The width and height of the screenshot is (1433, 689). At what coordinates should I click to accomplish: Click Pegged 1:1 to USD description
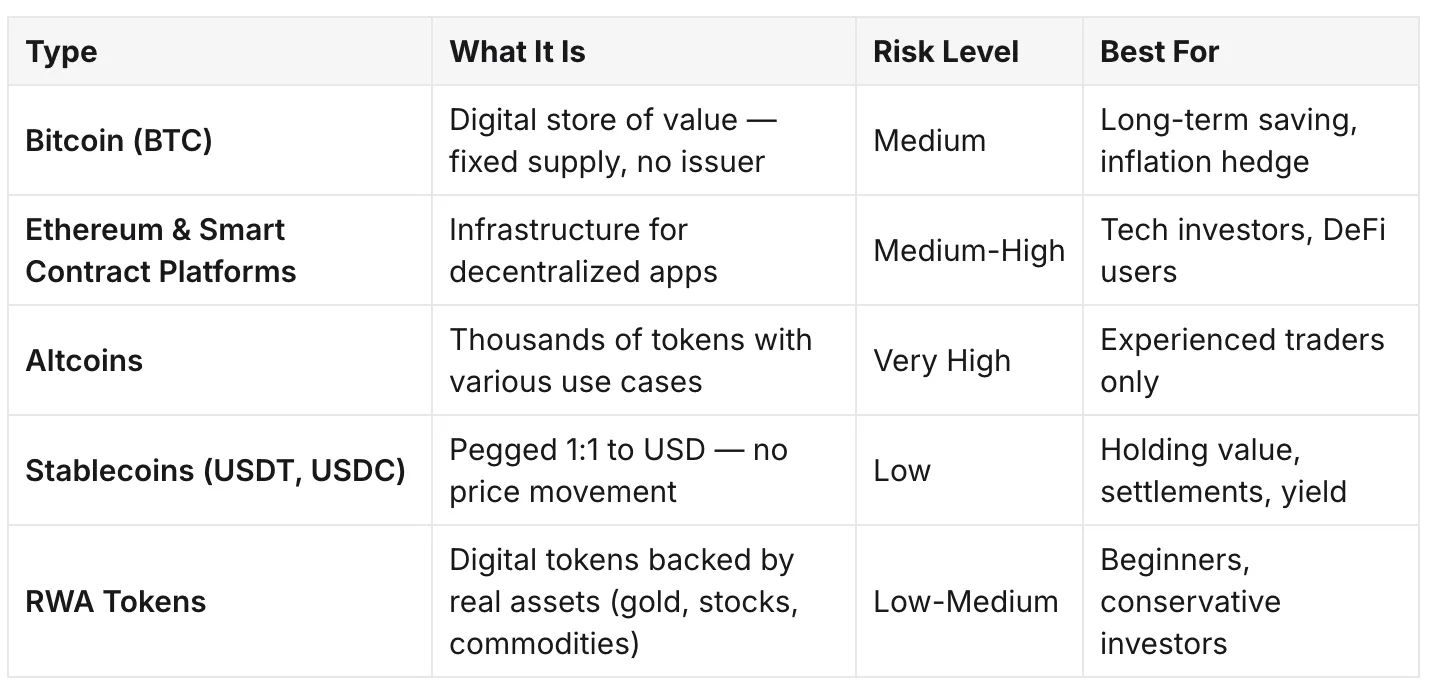pyautogui.click(x=618, y=470)
